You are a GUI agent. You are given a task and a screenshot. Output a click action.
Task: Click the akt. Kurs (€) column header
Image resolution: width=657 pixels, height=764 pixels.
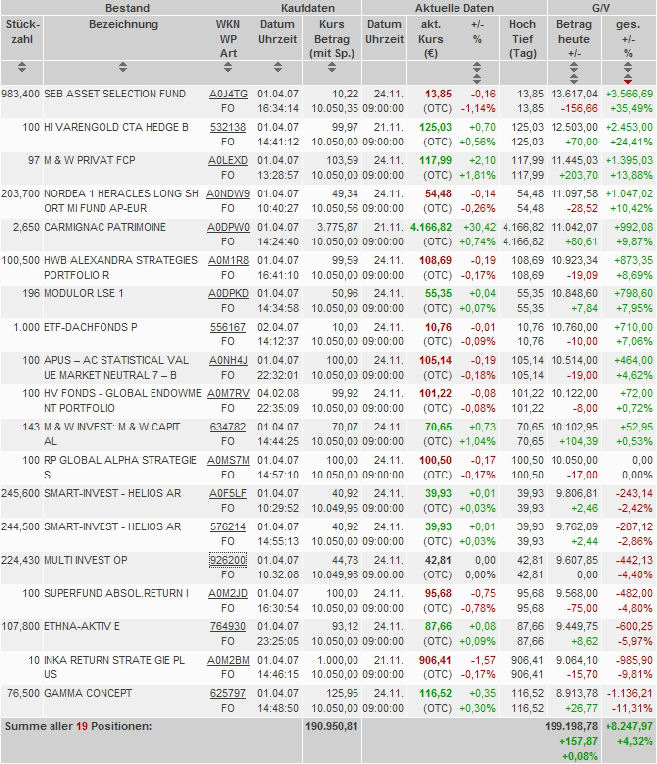[431, 38]
